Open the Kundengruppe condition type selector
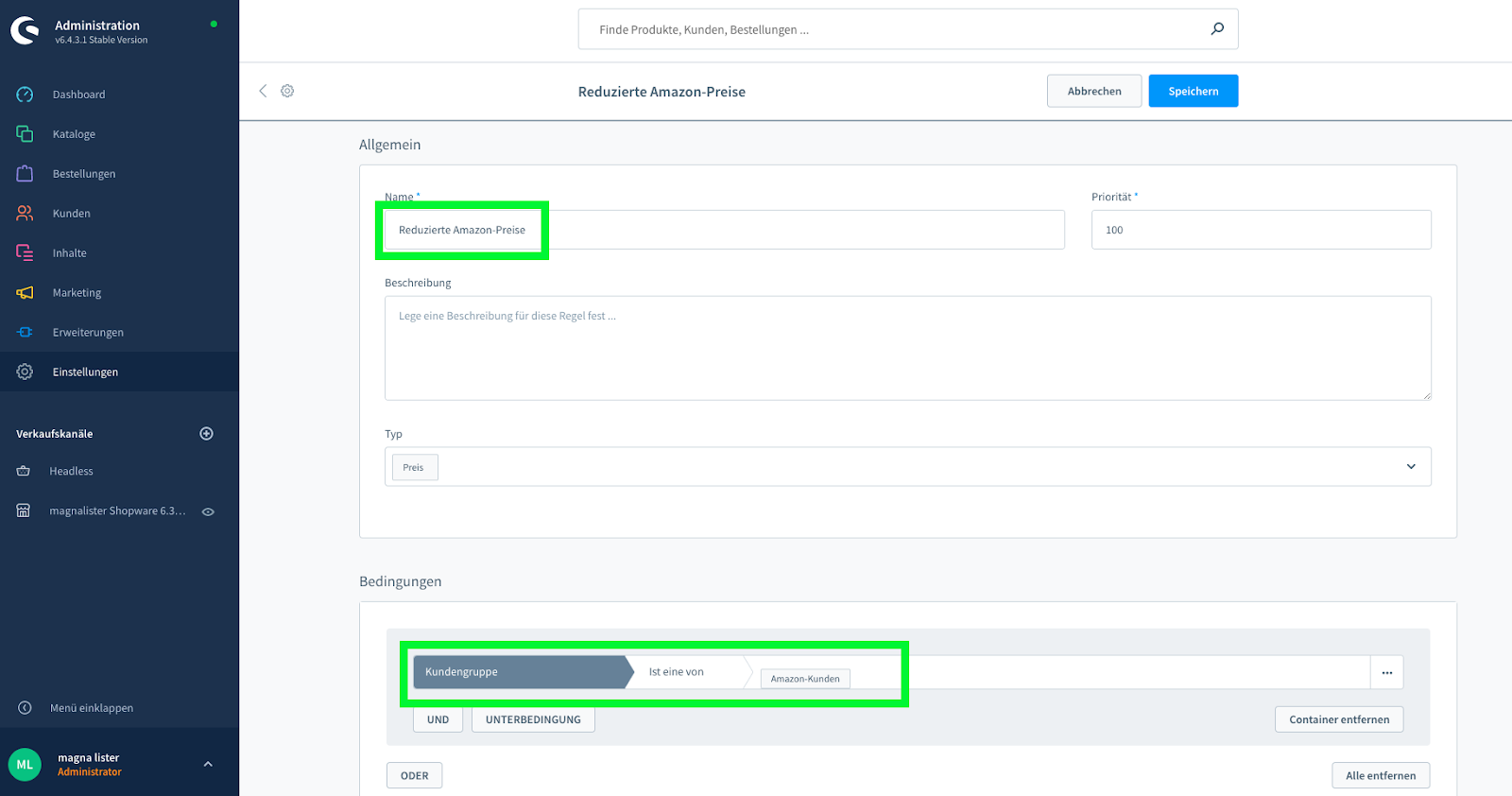The image size is (1512, 796). 524,672
